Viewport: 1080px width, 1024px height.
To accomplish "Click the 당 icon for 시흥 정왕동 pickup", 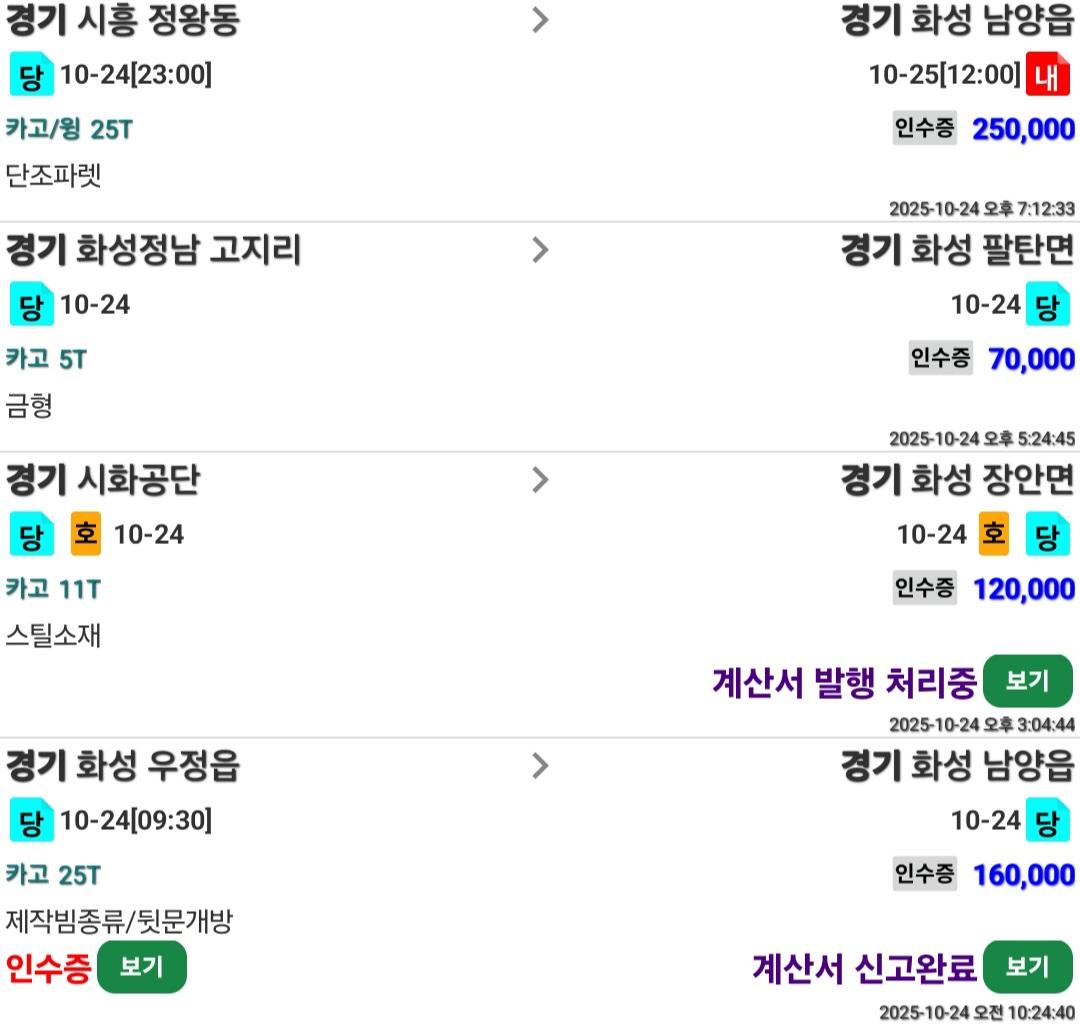I will (x=31, y=75).
